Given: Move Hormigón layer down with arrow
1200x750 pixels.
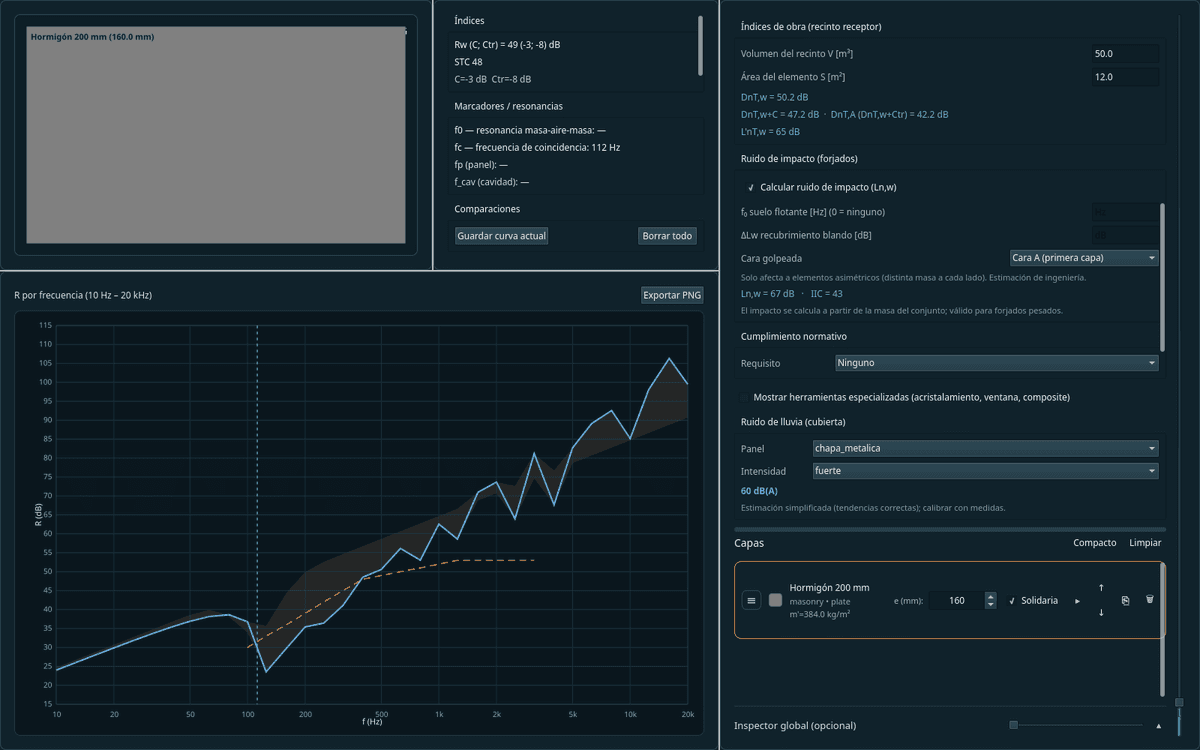Looking at the screenshot, I should tap(1101, 612).
